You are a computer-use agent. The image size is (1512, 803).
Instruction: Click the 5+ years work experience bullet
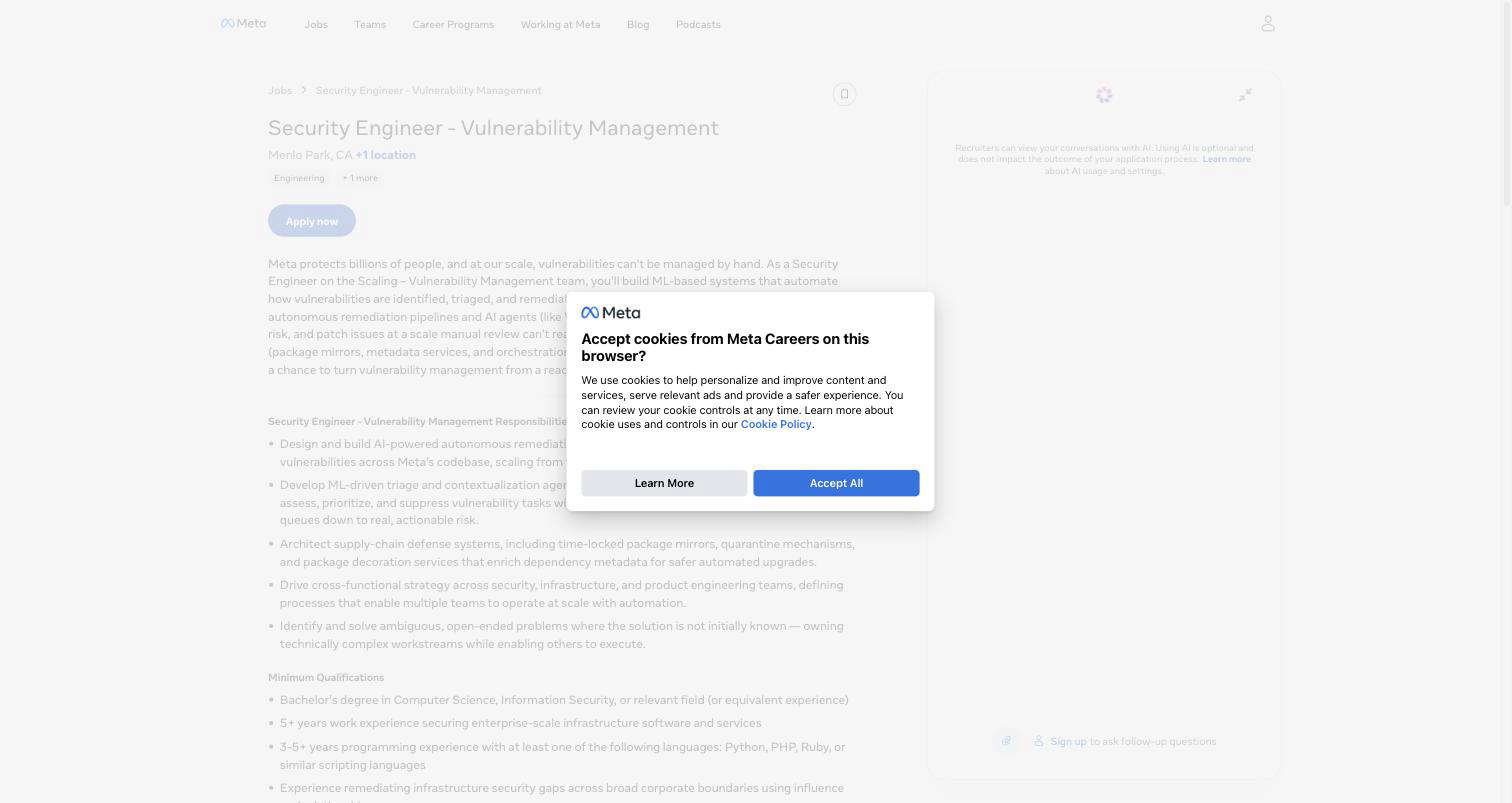click(x=520, y=723)
